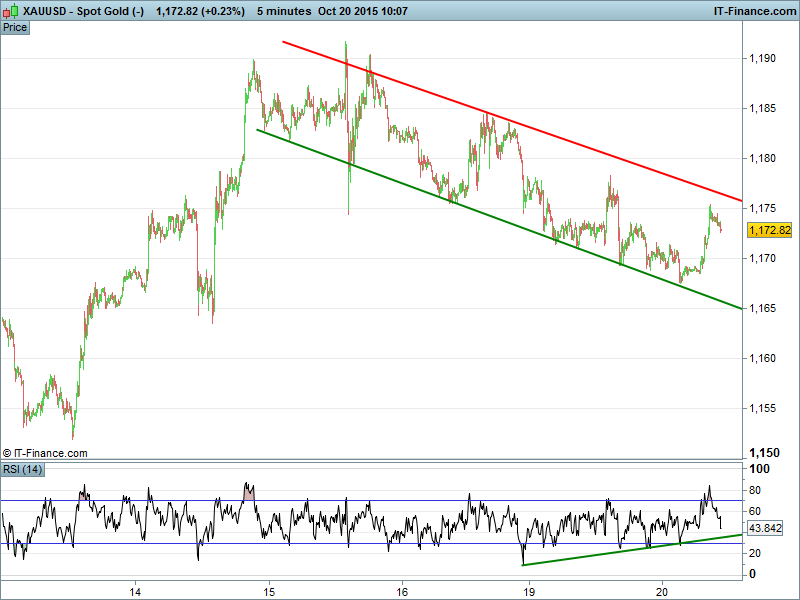
Task: Click date 19 on the time axis
Action: coord(530,589)
